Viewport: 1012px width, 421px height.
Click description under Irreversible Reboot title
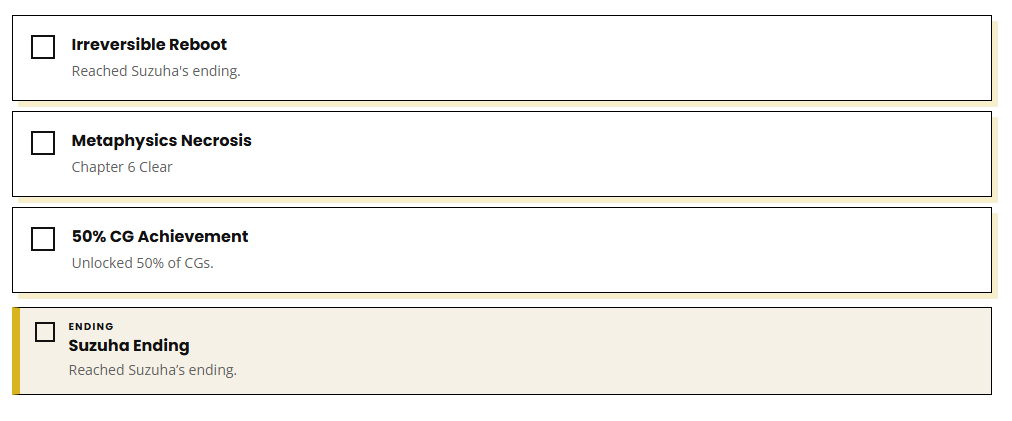pyautogui.click(x=156, y=71)
